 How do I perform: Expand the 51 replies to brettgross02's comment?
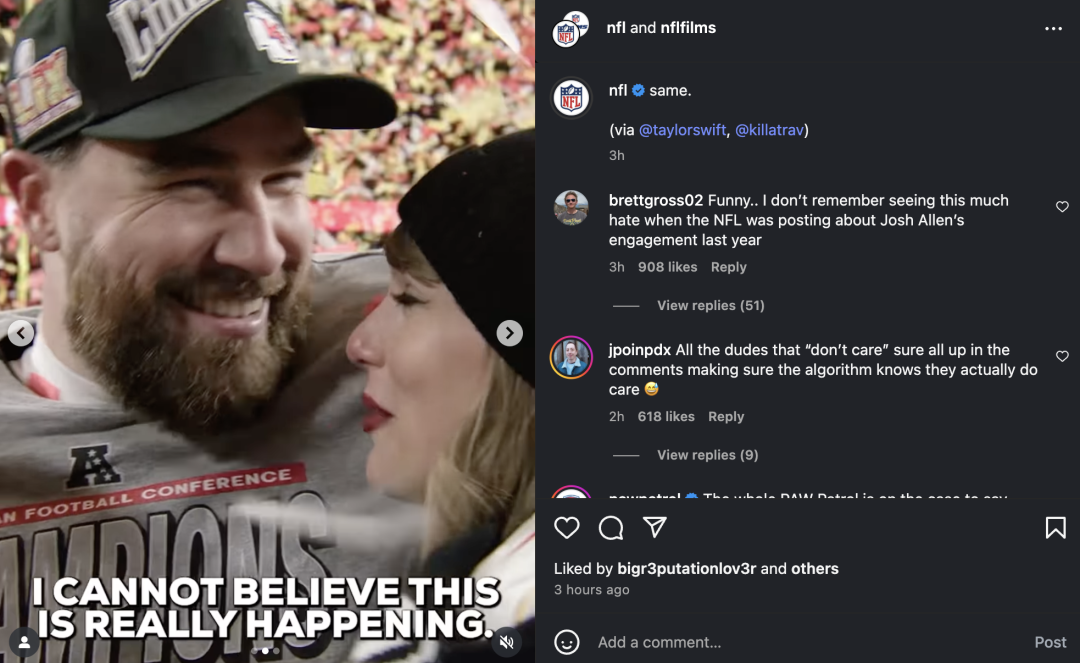click(710, 306)
